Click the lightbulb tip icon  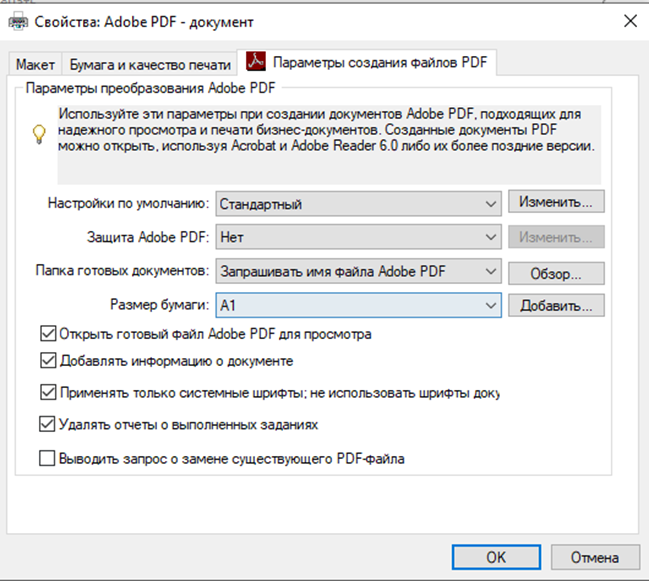pos(39,134)
